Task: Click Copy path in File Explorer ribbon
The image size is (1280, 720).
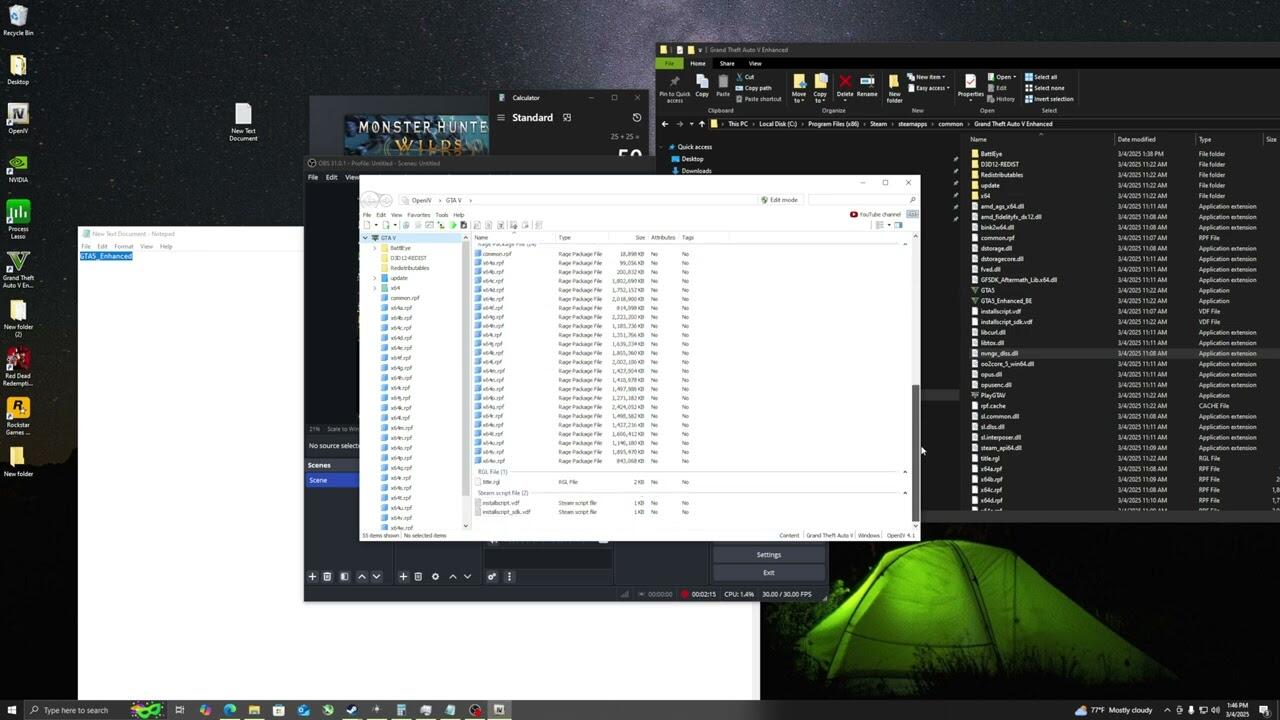Action: [x=754, y=88]
